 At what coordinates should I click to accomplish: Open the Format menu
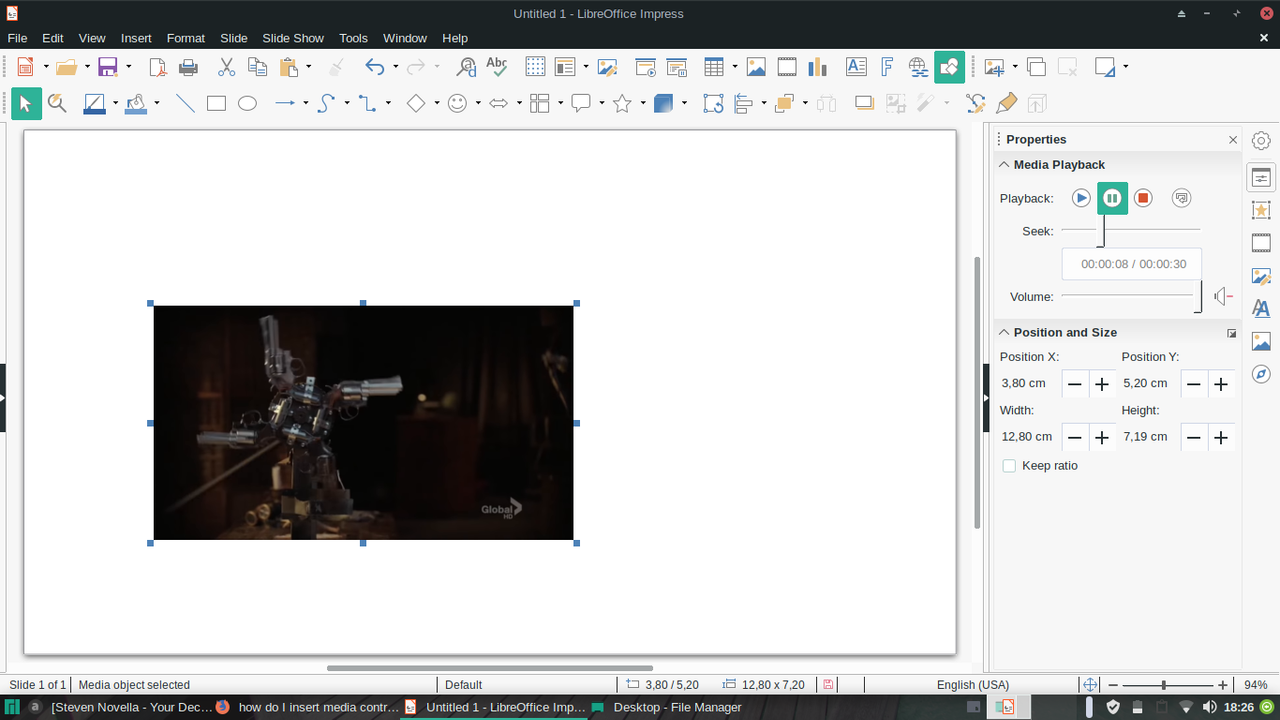point(186,38)
